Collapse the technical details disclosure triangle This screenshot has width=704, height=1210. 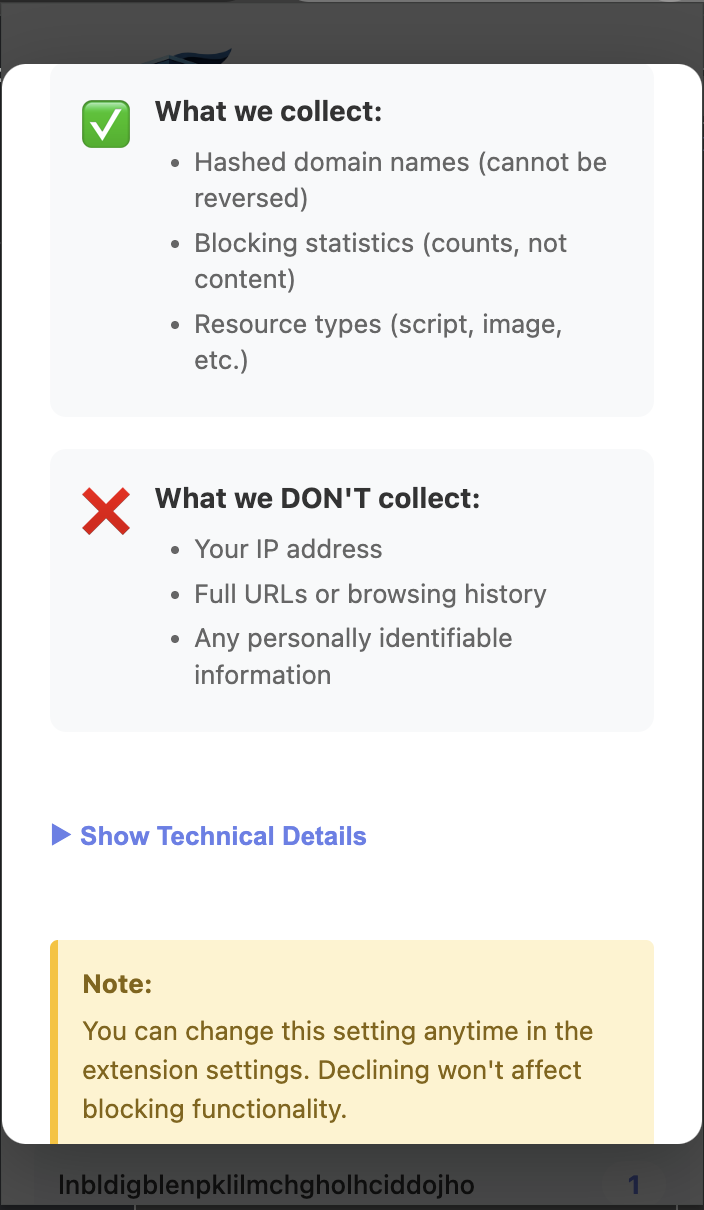[60, 835]
